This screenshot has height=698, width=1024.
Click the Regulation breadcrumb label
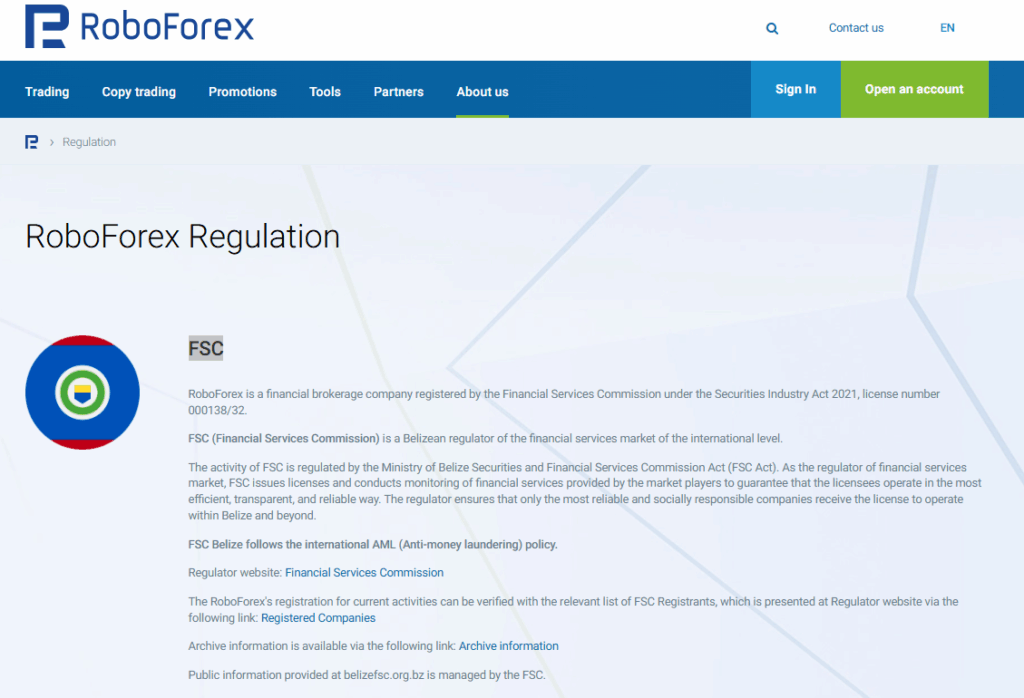tap(89, 141)
